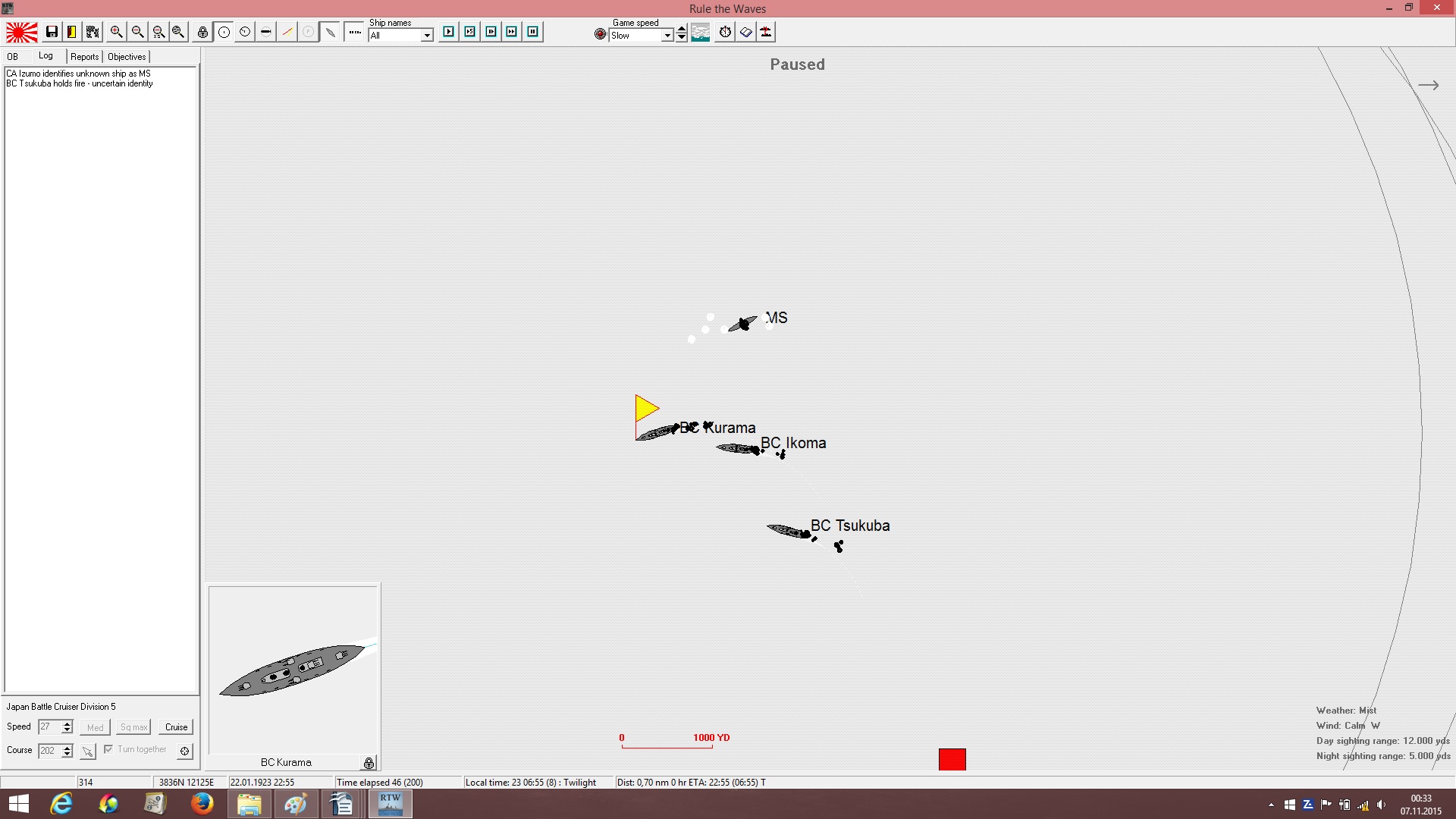
Task: Toggle the padlock lock-view icon
Action: point(202,32)
